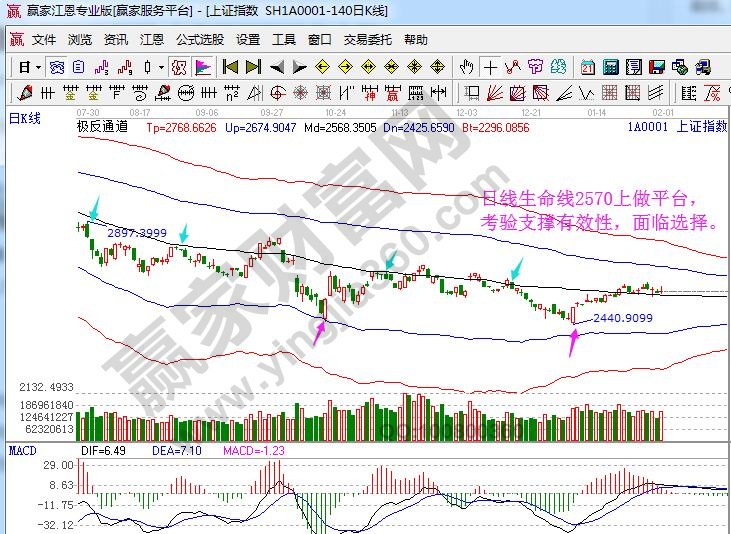731x534 pixels.
Task: Toggle the colored flag indicator button
Action: click(203, 67)
